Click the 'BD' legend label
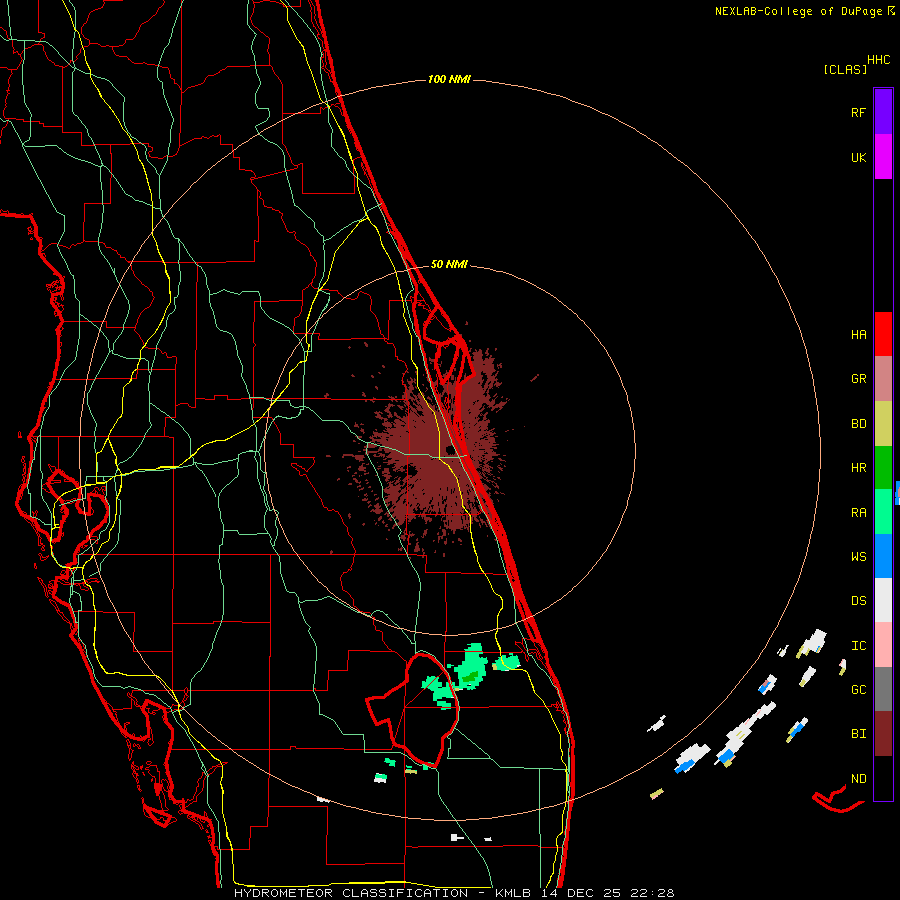The width and height of the screenshot is (900, 900). pos(858,424)
